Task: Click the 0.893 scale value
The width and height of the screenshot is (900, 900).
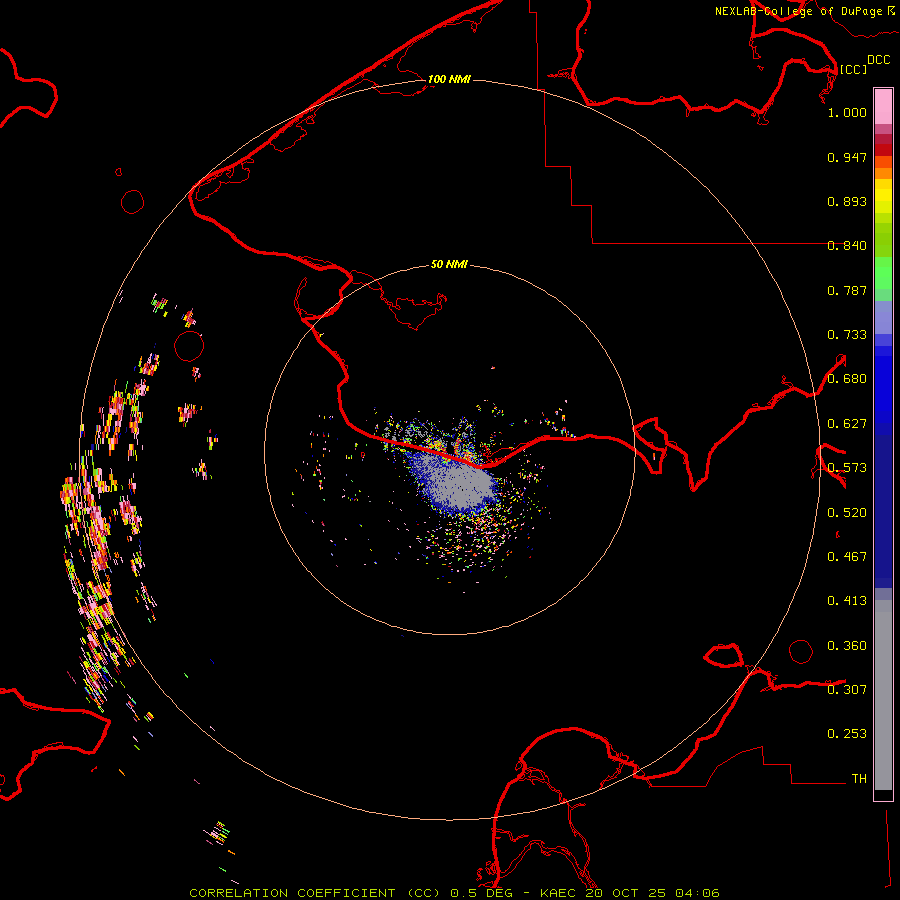Action: [x=847, y=201]
